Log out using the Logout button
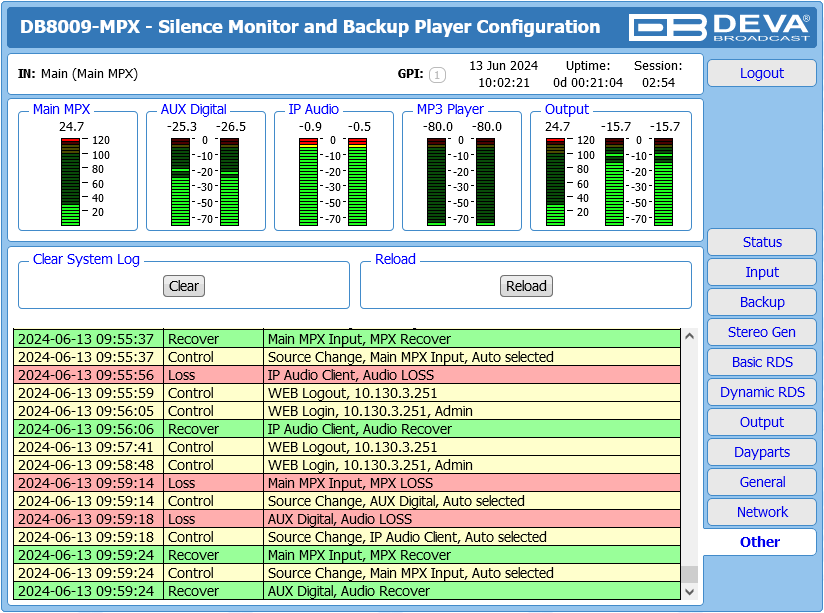The height and width of the screenshot is (613, 824). (761, 73)
